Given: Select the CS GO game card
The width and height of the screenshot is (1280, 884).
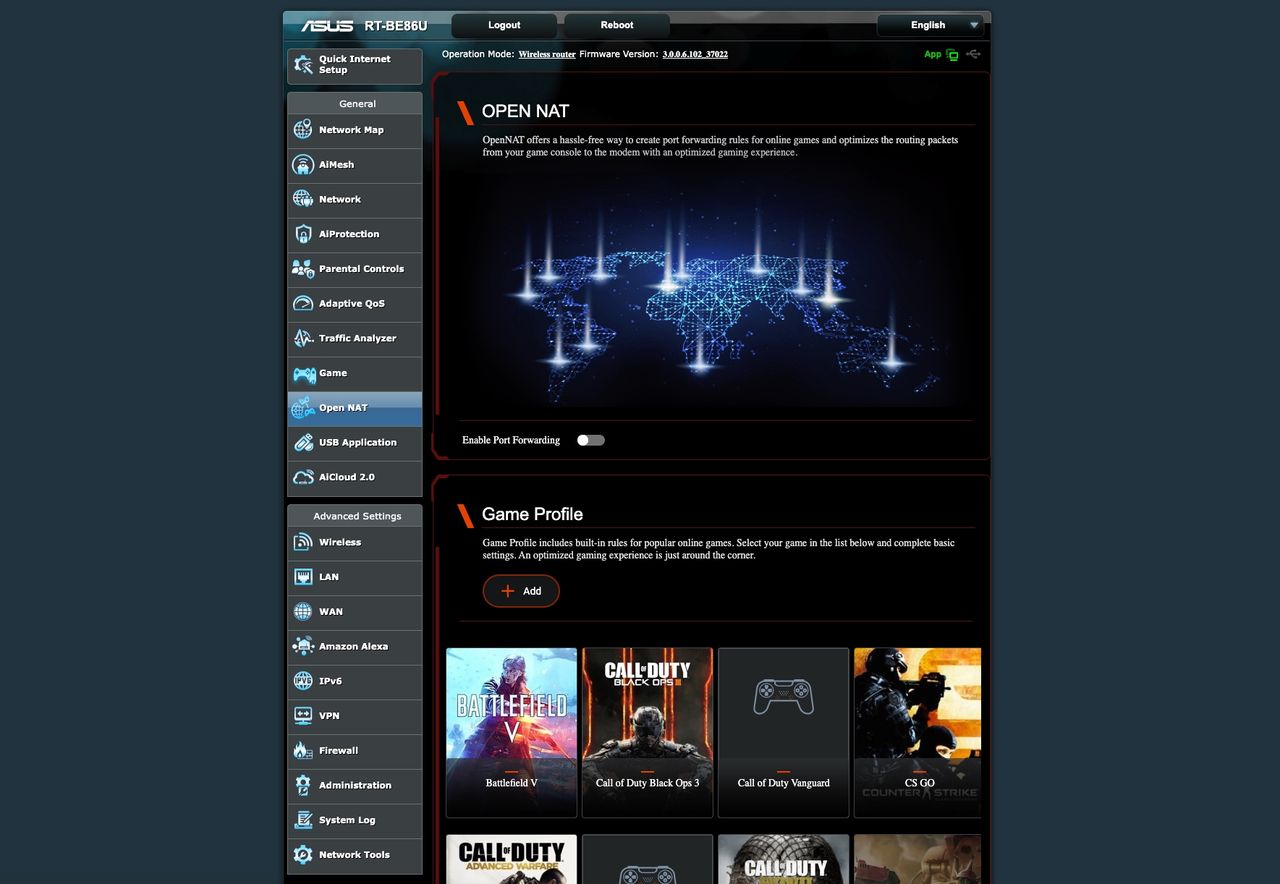Looking at the screenshot, I should [x=918, y=733].
